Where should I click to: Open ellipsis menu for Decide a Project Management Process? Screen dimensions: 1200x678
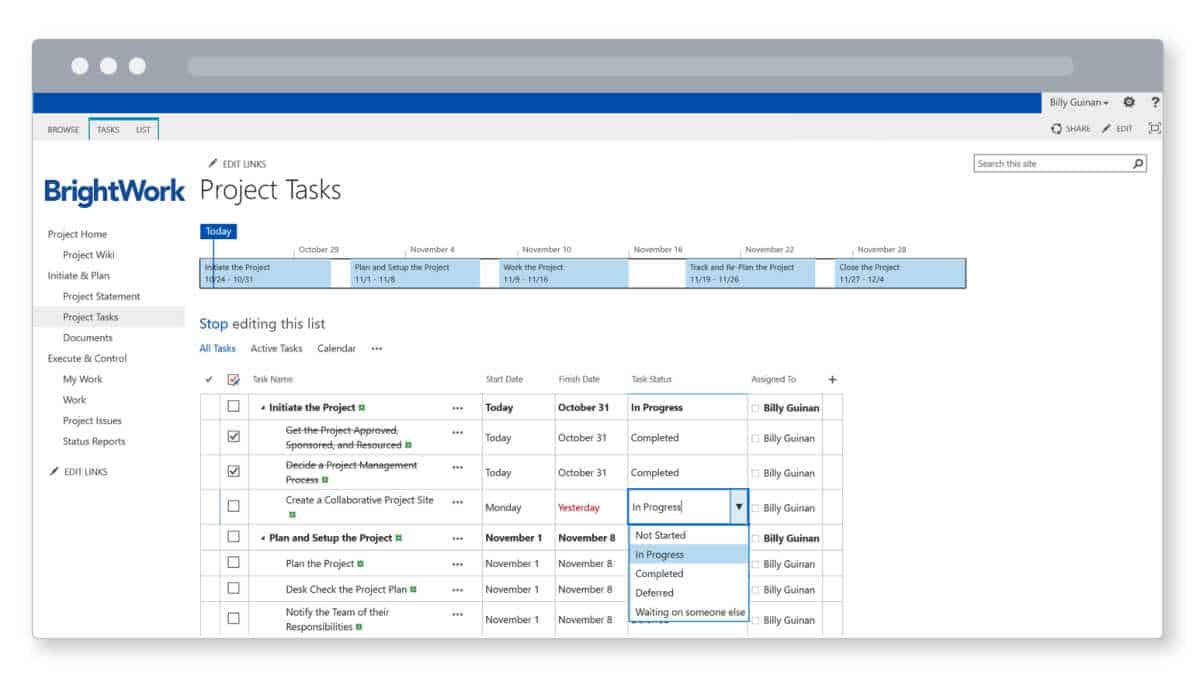(x=457, y=467)
